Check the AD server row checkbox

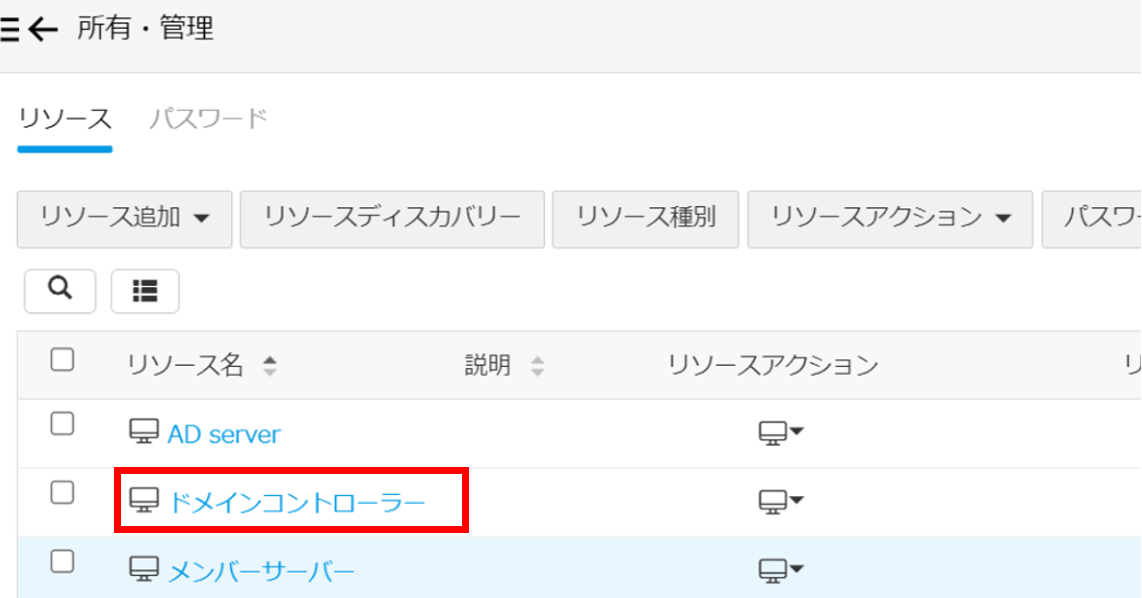pyautogui.click(x=62, y=424)
